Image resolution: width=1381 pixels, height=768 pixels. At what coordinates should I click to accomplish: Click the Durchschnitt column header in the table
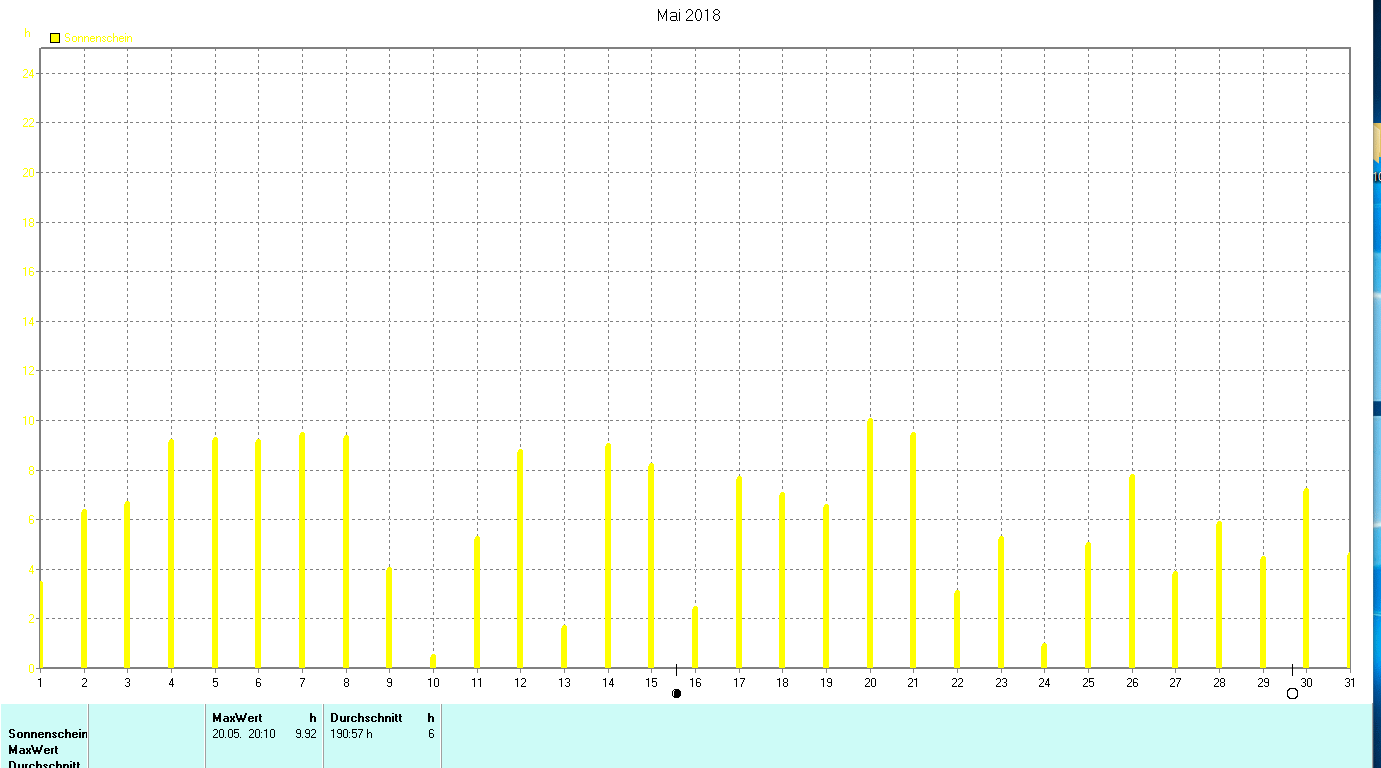pyautogui.click(x=366, y=718)
